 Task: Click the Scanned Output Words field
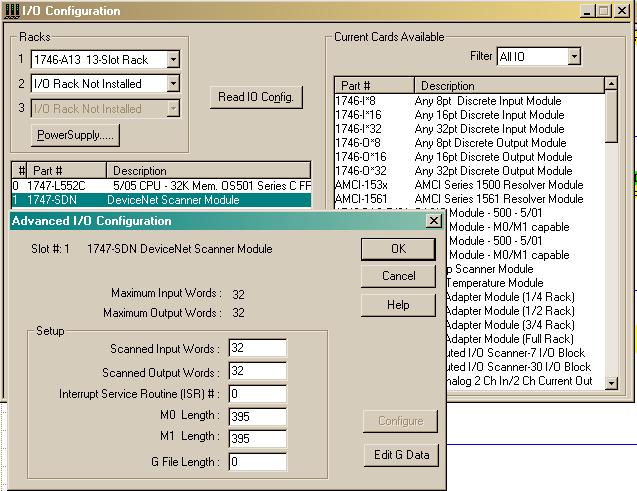point(258,371)
